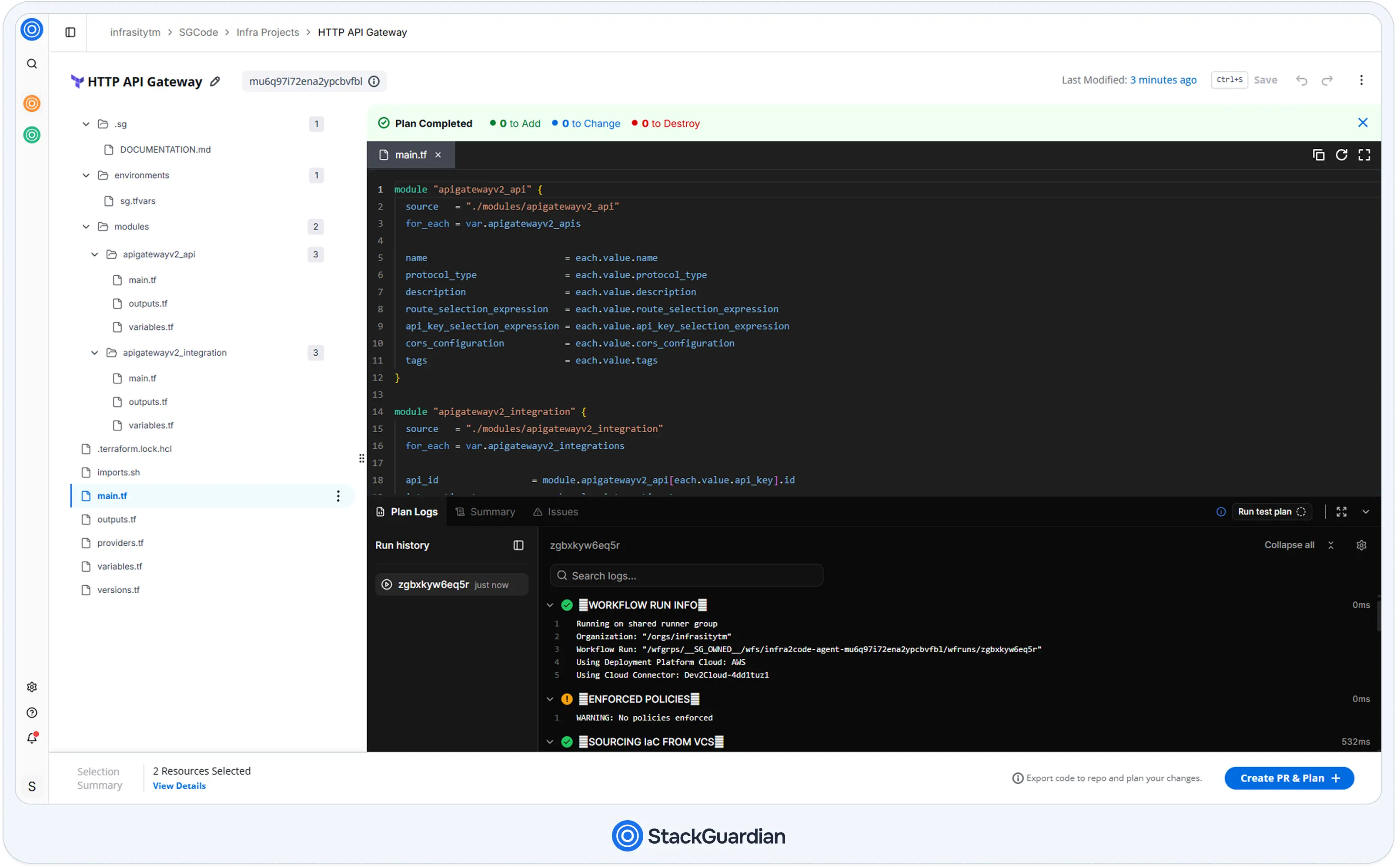Open notifications bell icon

(32, 738)
